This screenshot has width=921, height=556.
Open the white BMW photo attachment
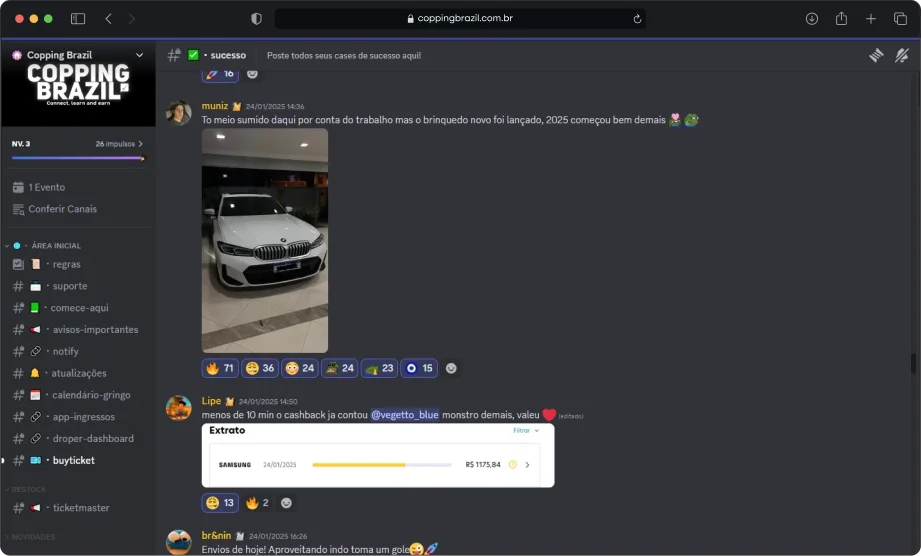coord(264,239)
